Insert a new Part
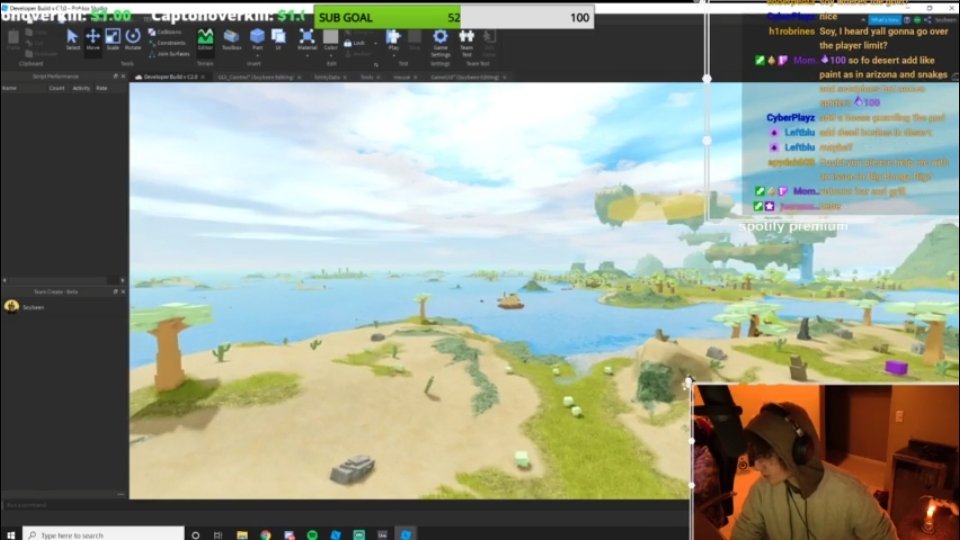Image resolution: width=960 pixels, height=540 pixels. point(257,38)
